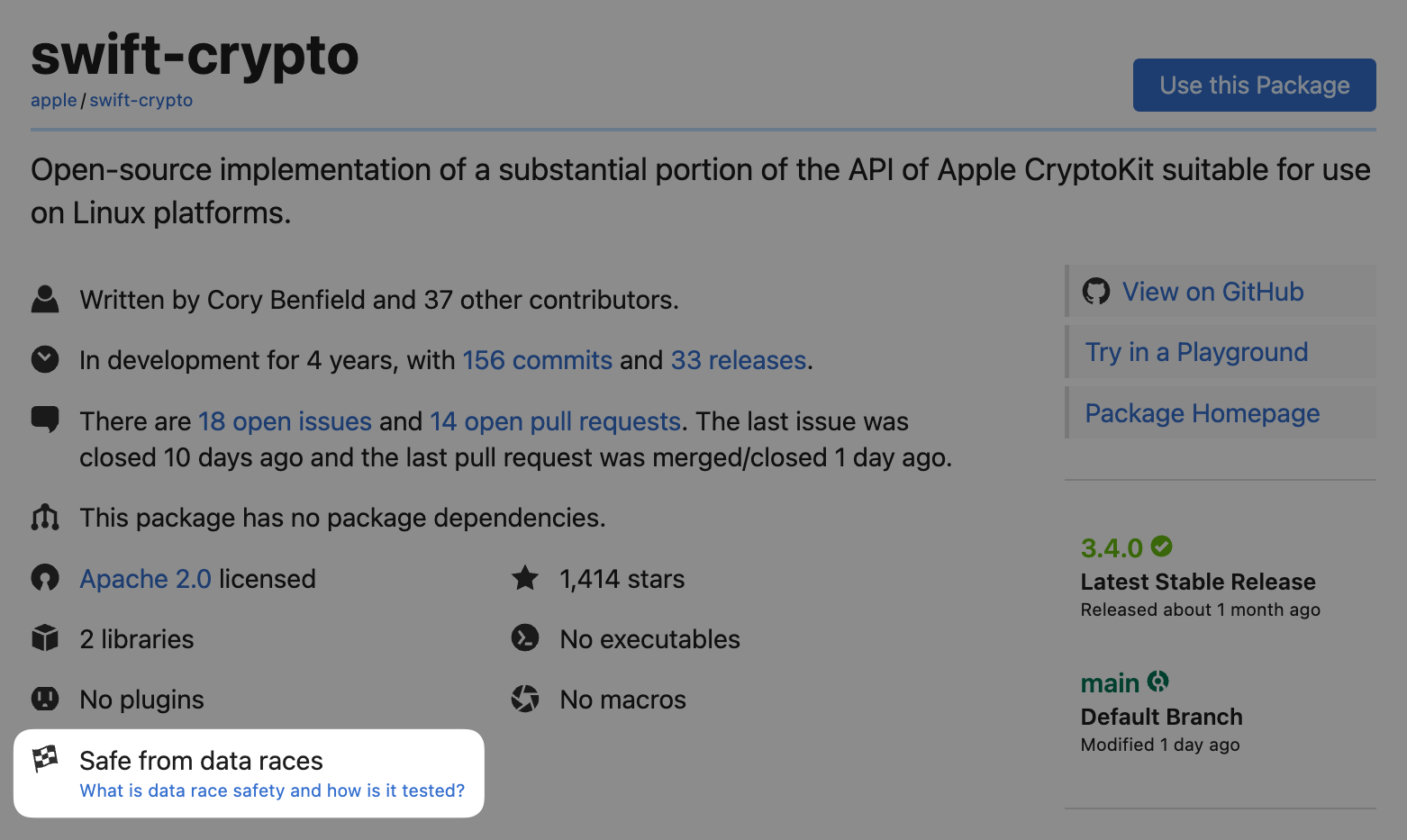
Task: Click the cube icon beside 2 libraries
Action: (x=45, y=638)
